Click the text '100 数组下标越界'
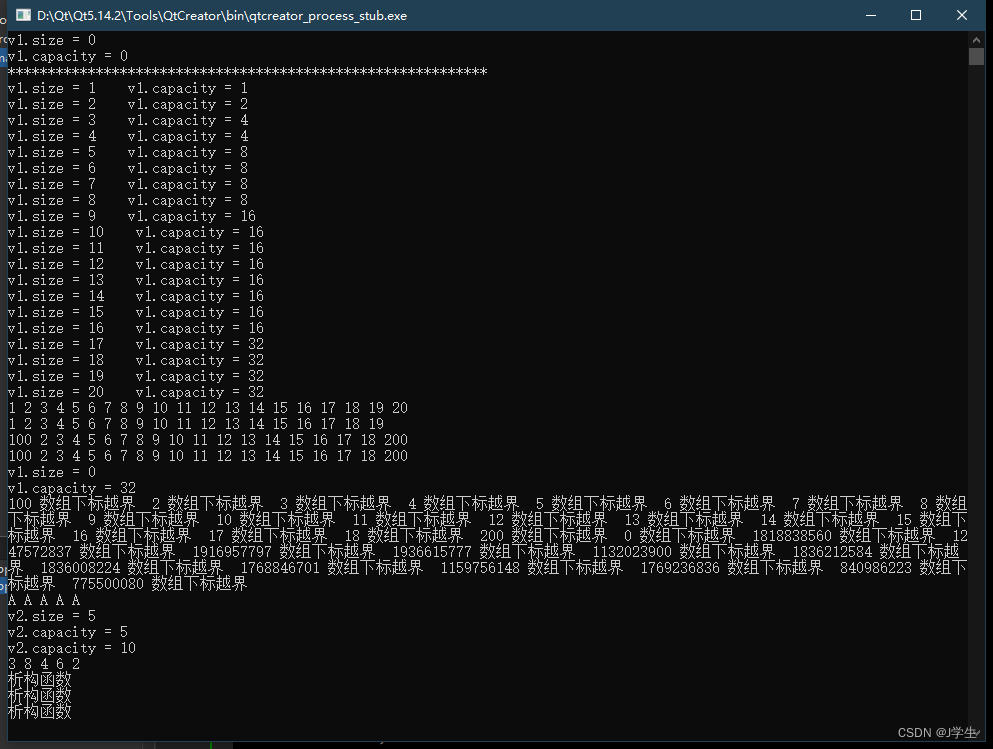The image size is (993, 749). 72,504
